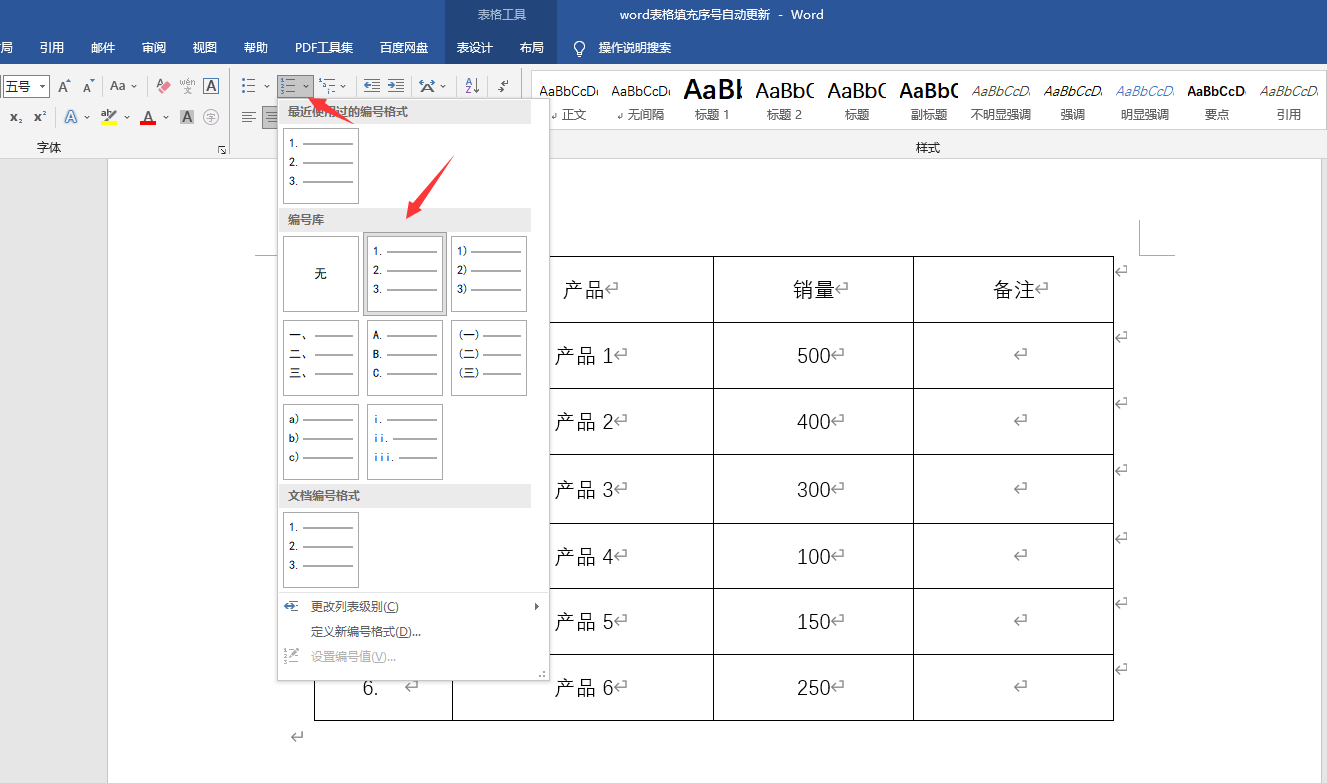
Task: Open font dialog launcher
Action: 221,149
